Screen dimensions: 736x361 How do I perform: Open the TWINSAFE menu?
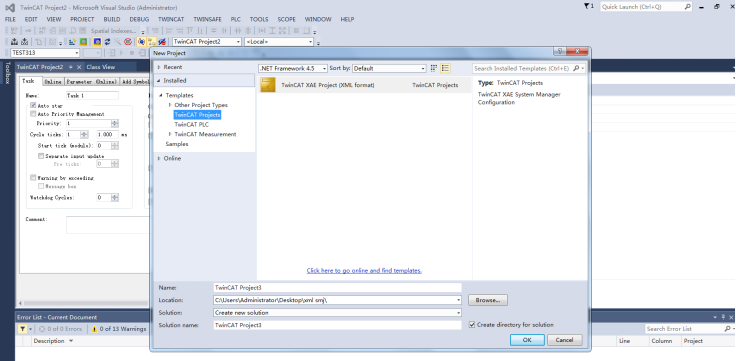click(207, 19)
